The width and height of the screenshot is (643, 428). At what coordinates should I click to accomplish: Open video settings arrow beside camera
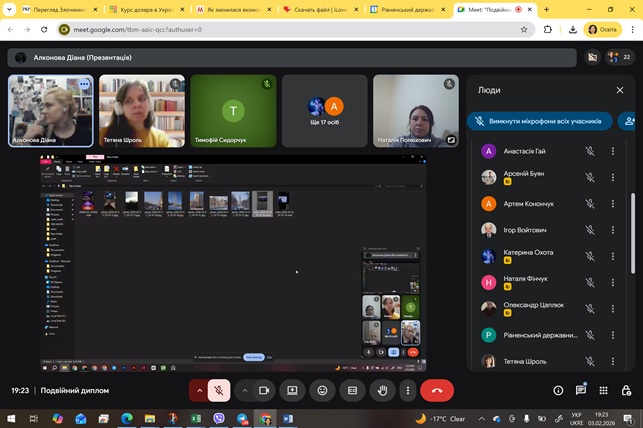[244, 390]
